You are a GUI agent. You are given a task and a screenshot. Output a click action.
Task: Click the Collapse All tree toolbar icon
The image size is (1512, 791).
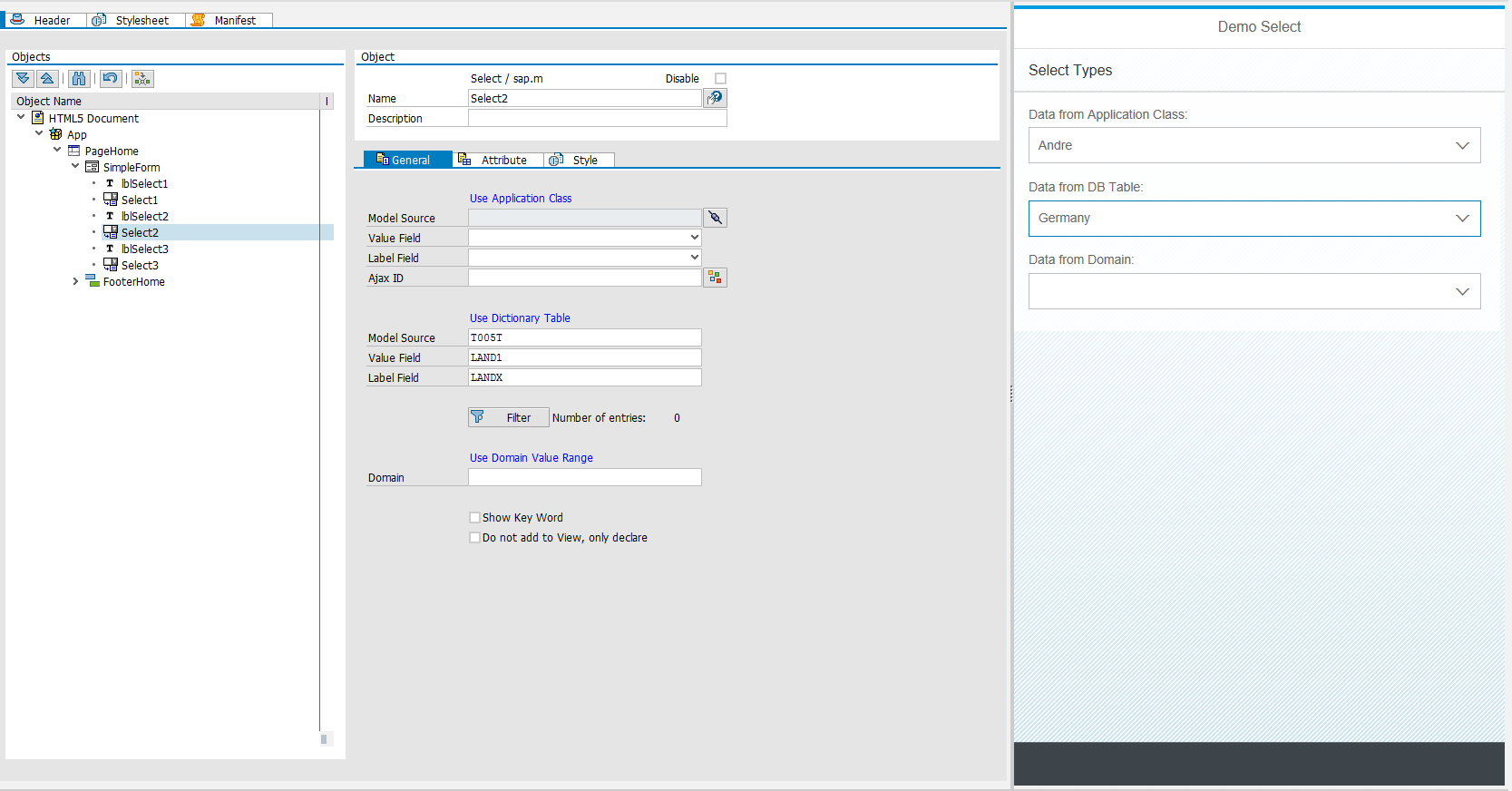48,79
